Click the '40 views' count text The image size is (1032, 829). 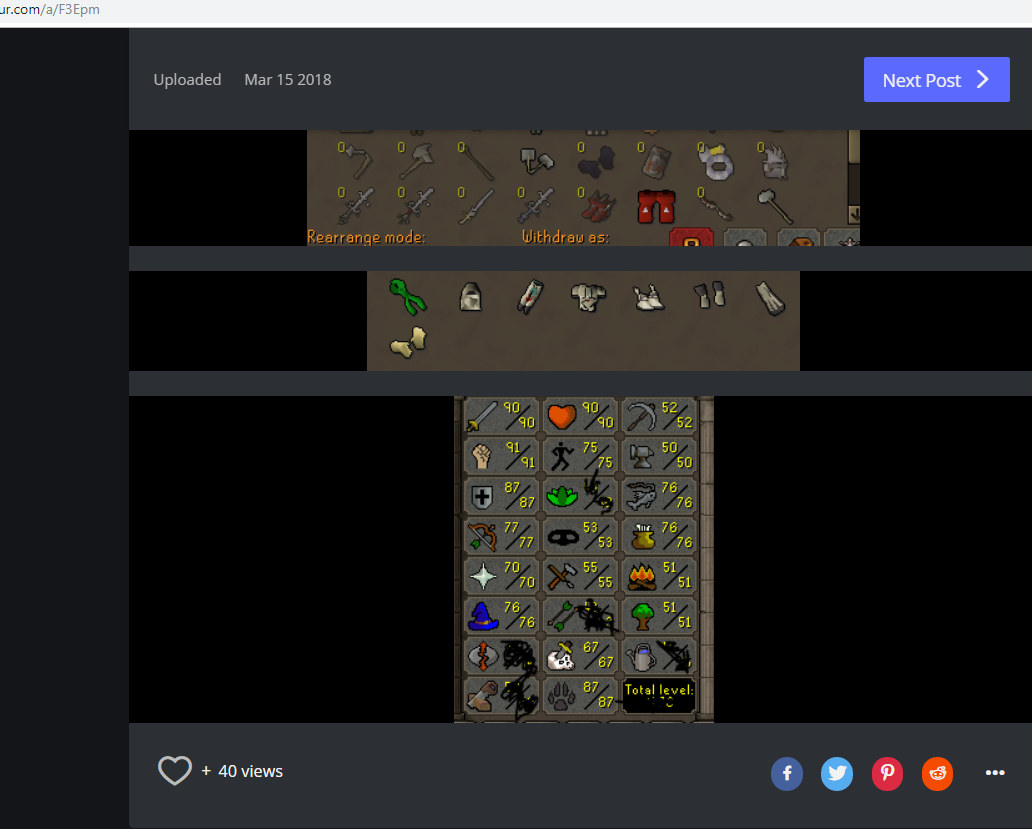click(x=250, y=771)
